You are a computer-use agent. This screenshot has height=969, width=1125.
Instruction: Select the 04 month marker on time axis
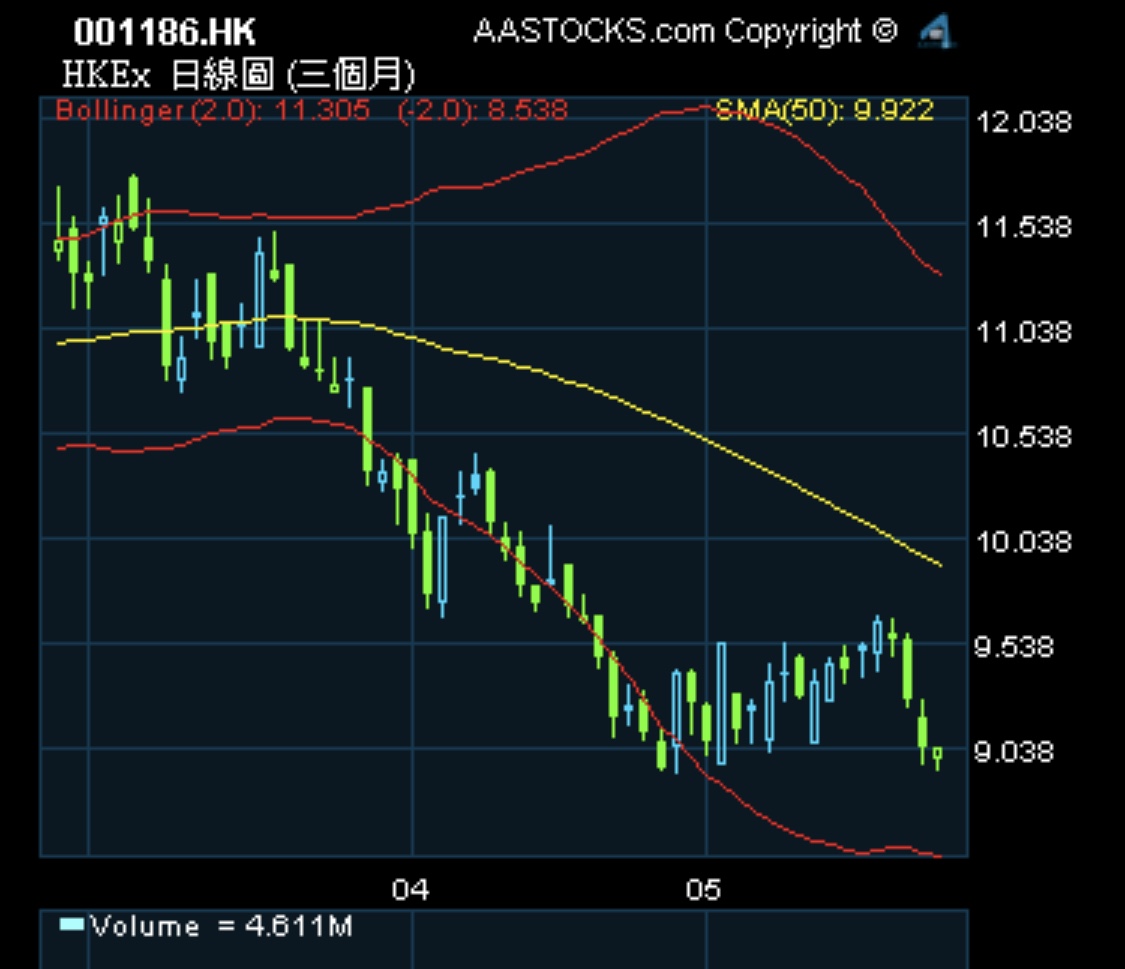tap(409, 890)
